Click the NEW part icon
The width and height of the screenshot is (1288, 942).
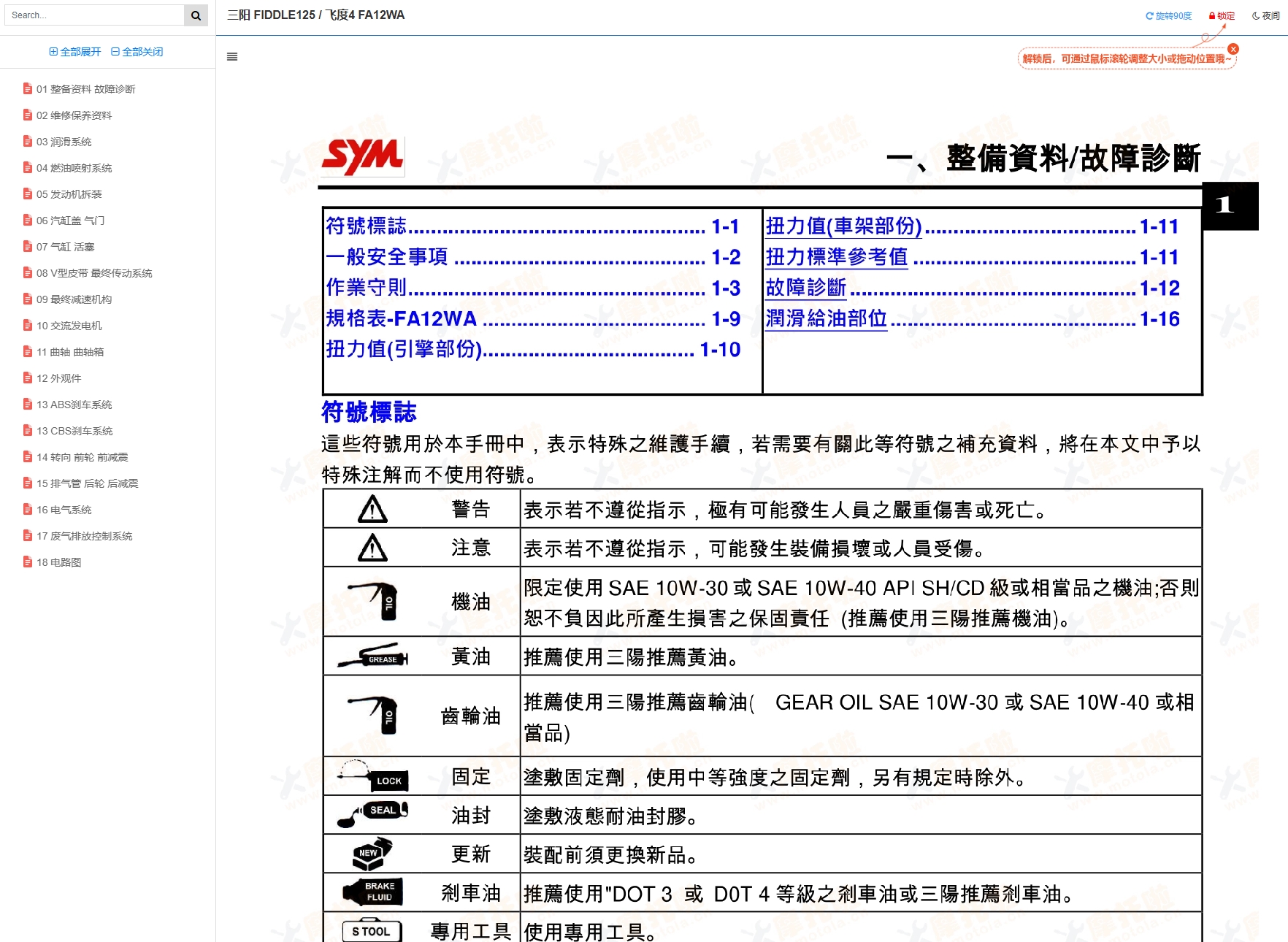pos(372,853)
